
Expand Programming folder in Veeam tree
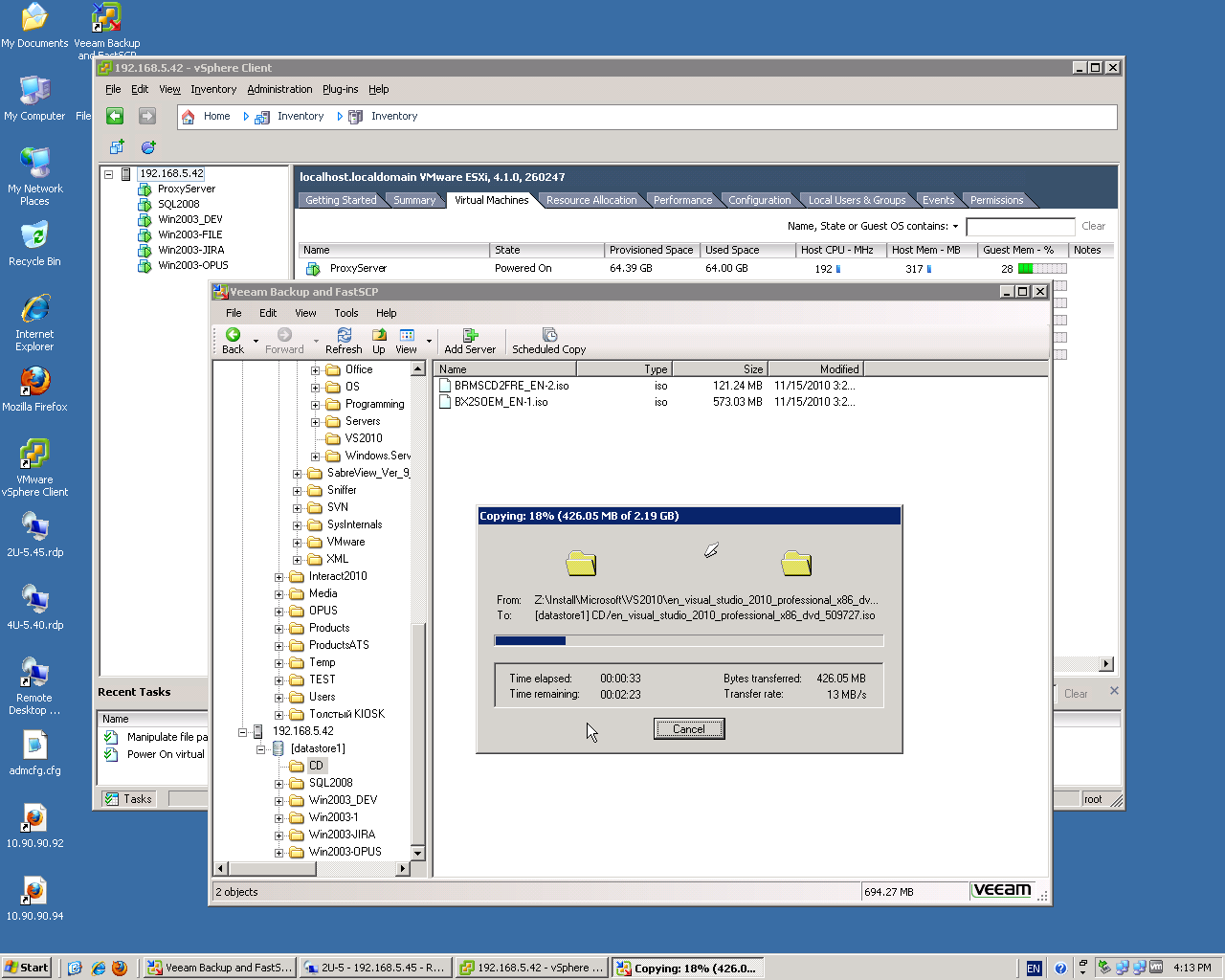(316, 405)
